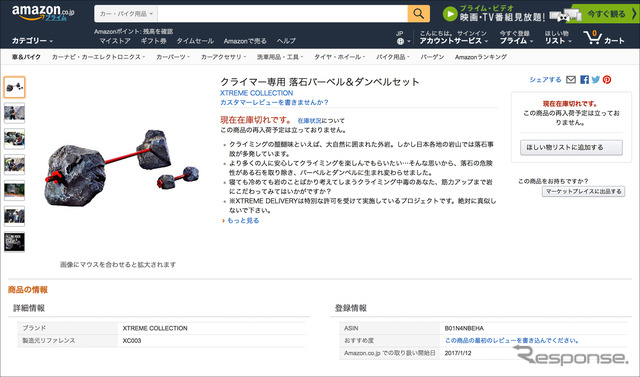
Task: Click the Prime Video play icon banner
Action: coord(450,14)
